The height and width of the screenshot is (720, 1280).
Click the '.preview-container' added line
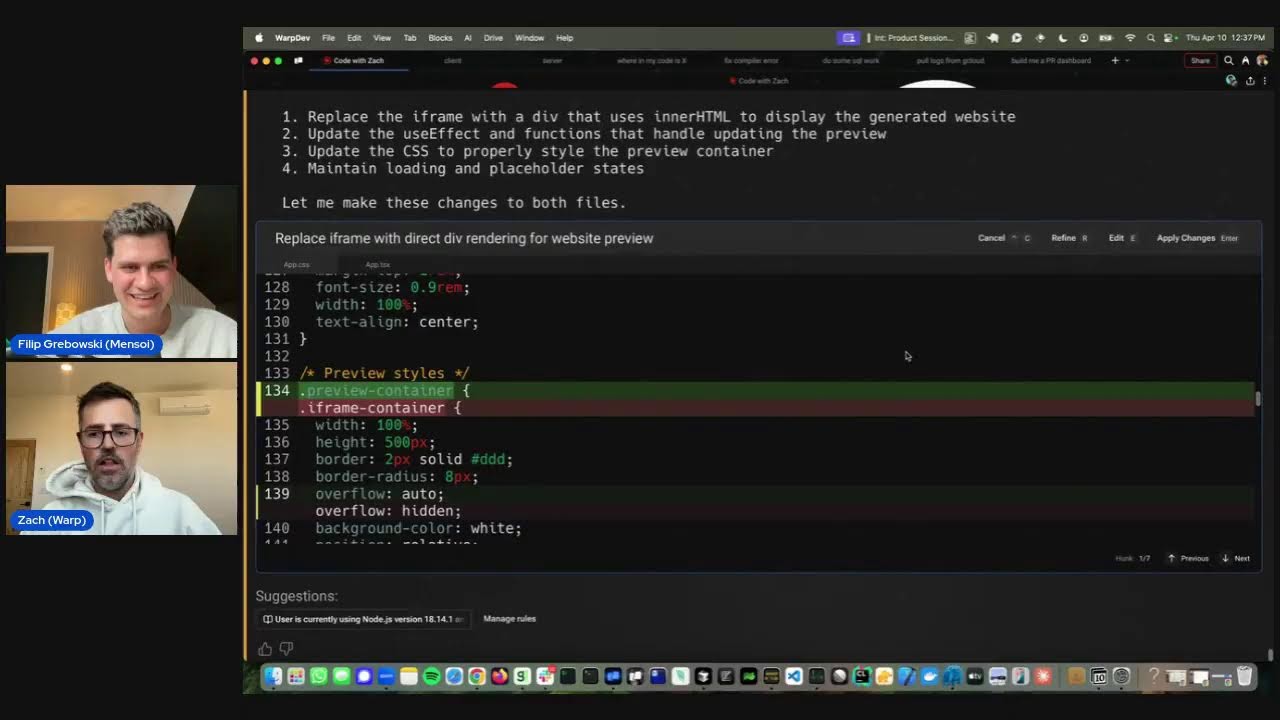(x=756, y=391)
